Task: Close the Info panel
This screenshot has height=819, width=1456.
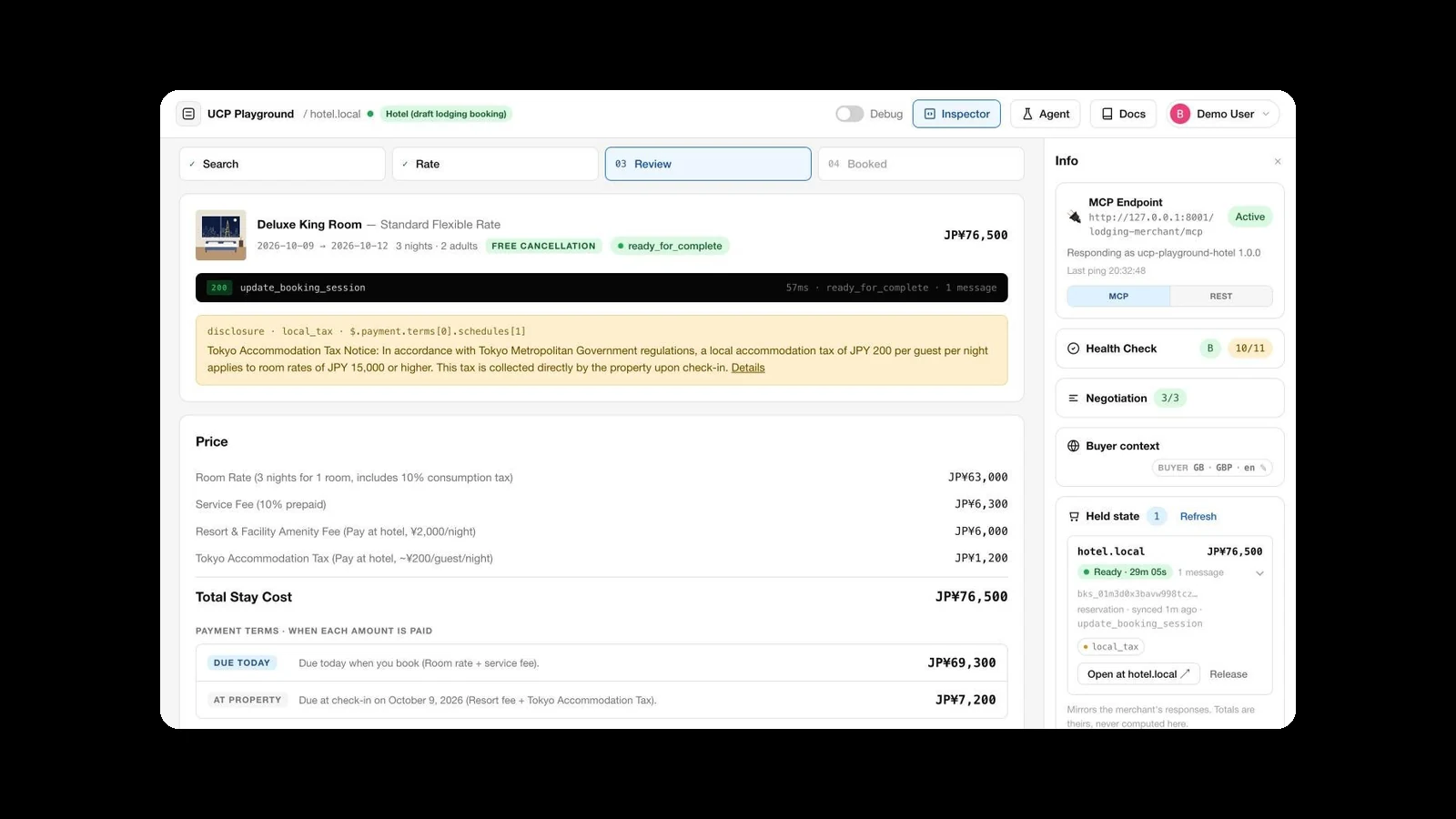Action: click(x=1278, y=161)
